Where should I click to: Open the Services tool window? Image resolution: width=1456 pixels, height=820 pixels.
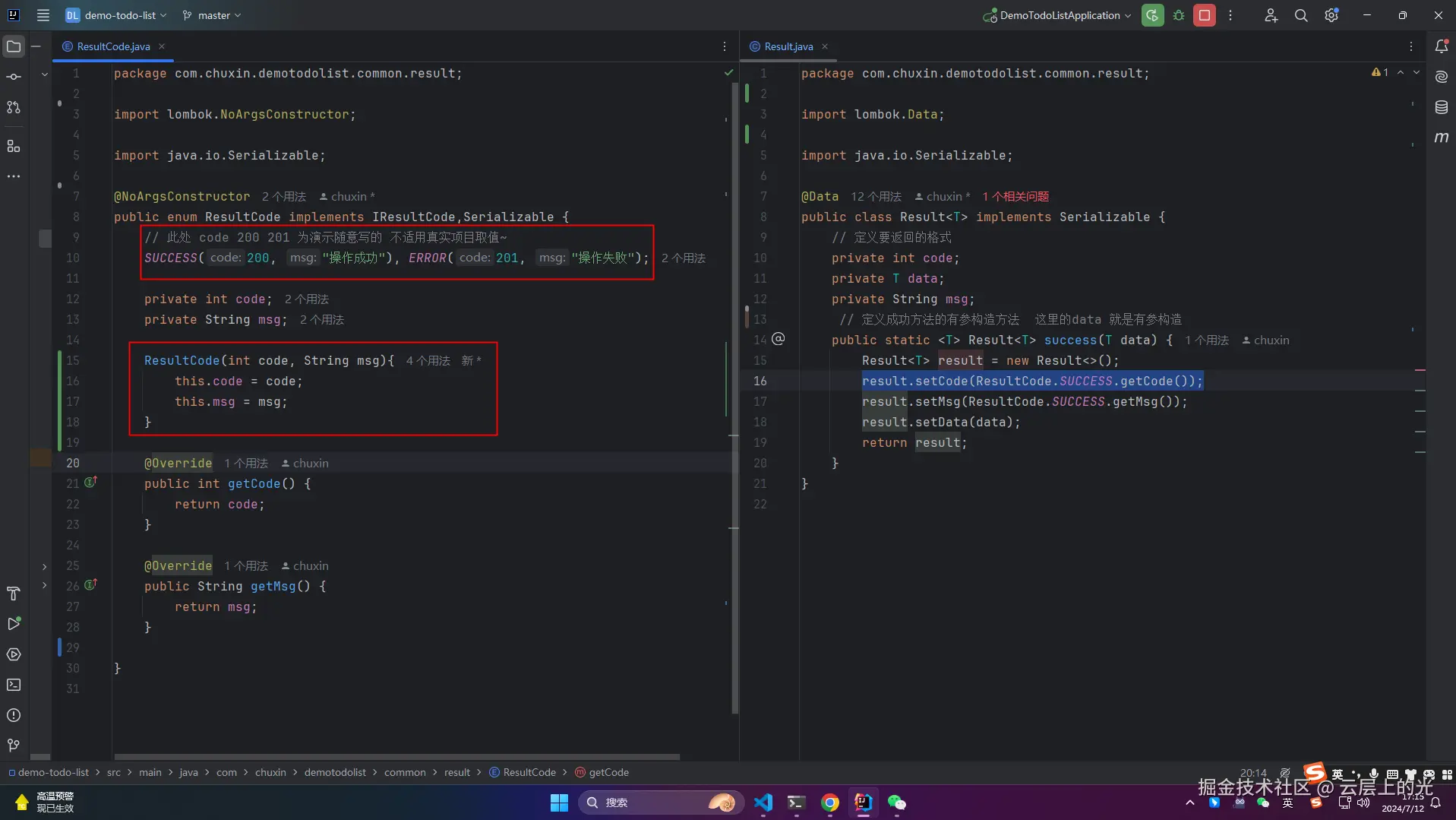point(14,654)
